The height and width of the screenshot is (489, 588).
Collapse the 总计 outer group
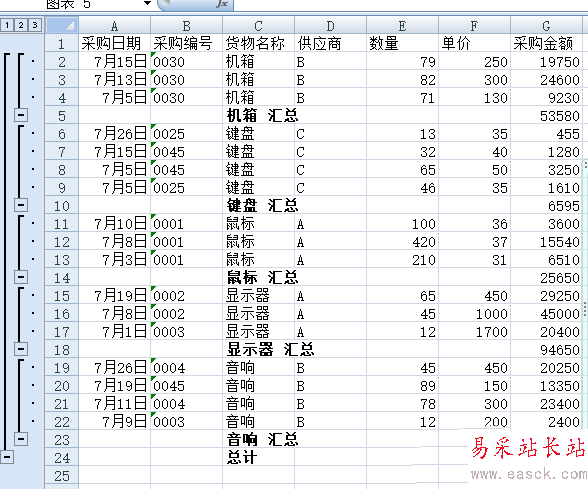point(7,457)
